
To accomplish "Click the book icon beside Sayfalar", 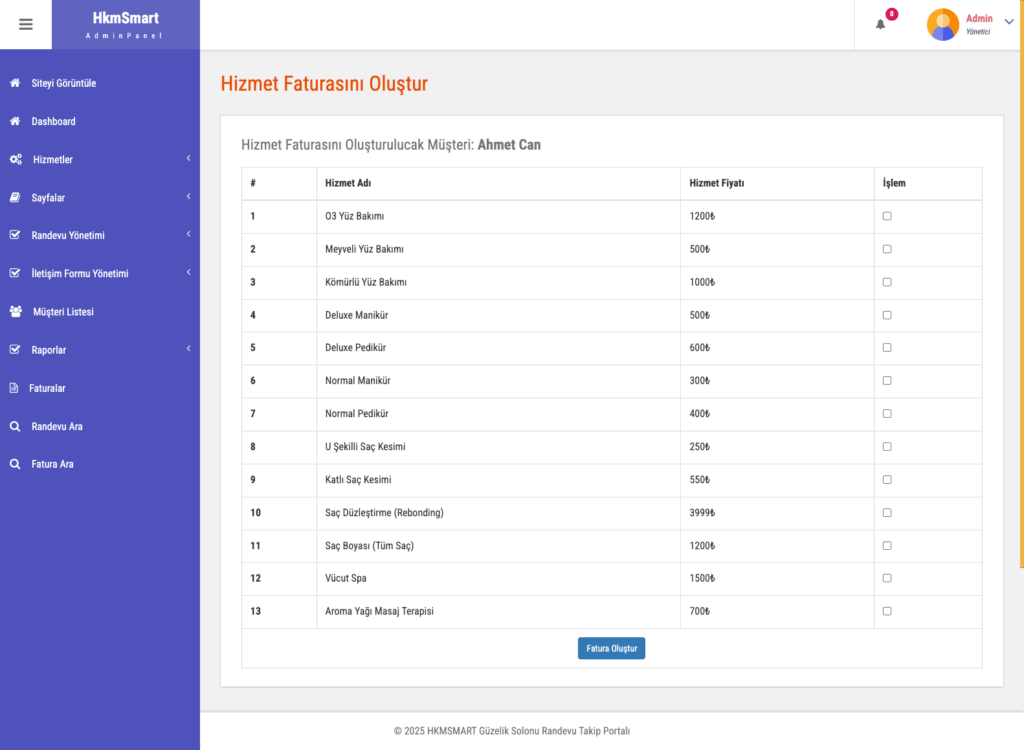I will (15, 197).
